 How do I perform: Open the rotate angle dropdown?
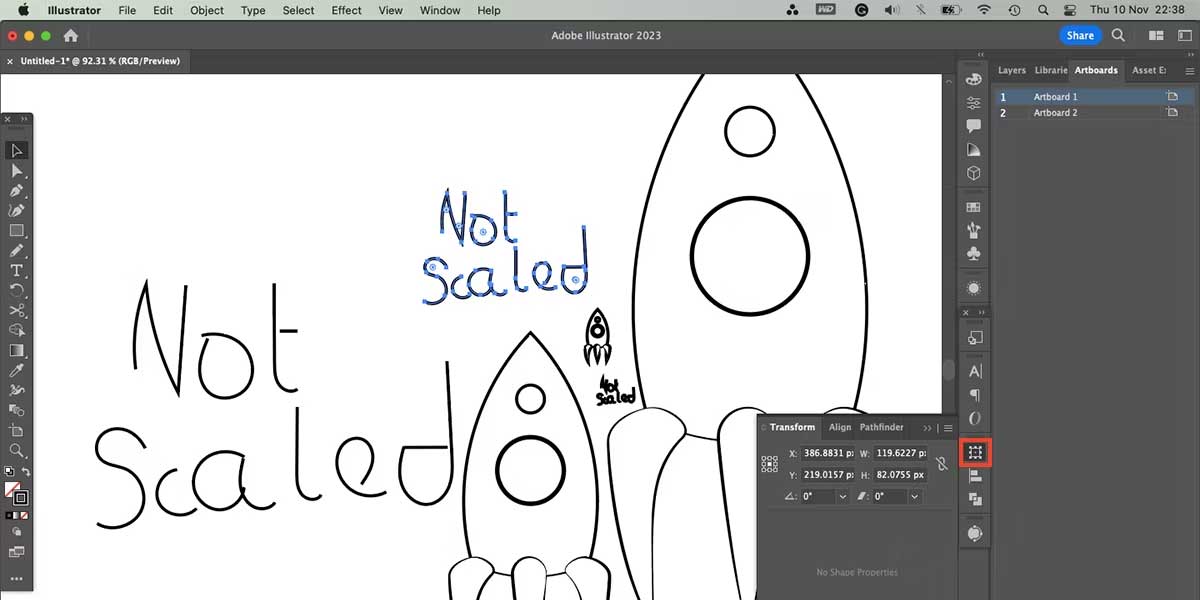click(x=842, y=497)
